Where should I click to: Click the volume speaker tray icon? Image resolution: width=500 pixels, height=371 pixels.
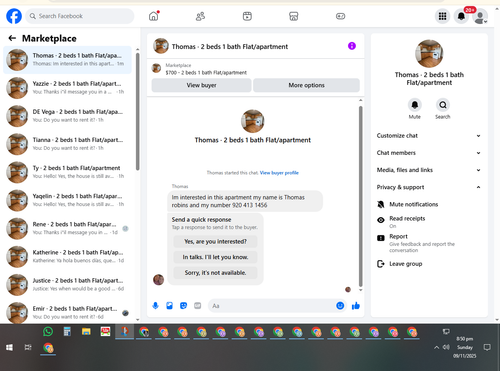(446, 347)
